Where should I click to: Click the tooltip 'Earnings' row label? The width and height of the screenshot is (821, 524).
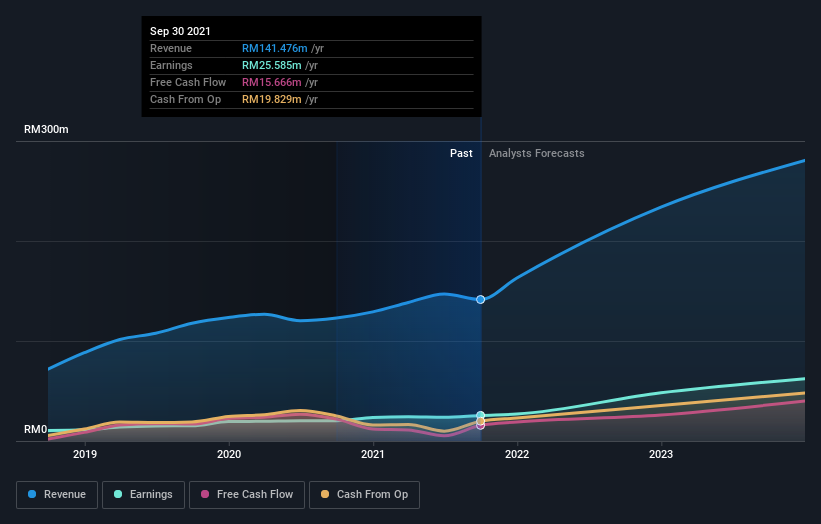tap(171, 65)
